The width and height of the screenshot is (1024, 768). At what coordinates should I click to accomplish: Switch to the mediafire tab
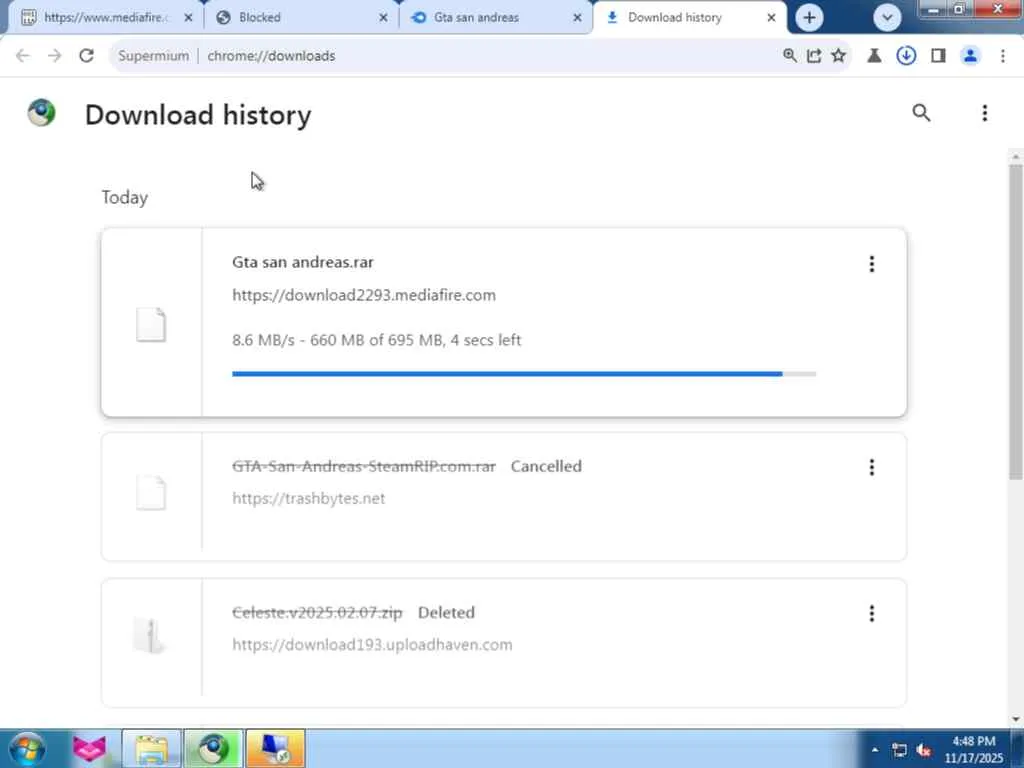[x=104, y=18]
